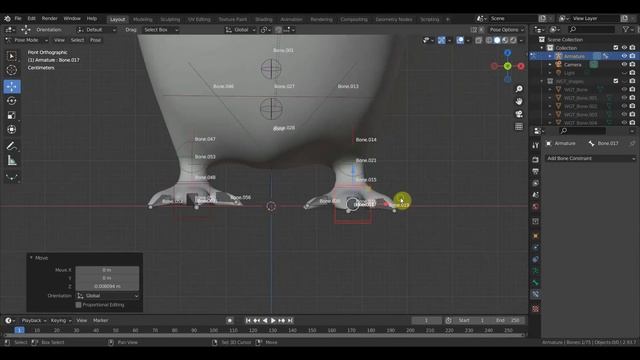Select the Transform tool
Viewport: 640px width, 360px height.
click(x=11, y=129)
